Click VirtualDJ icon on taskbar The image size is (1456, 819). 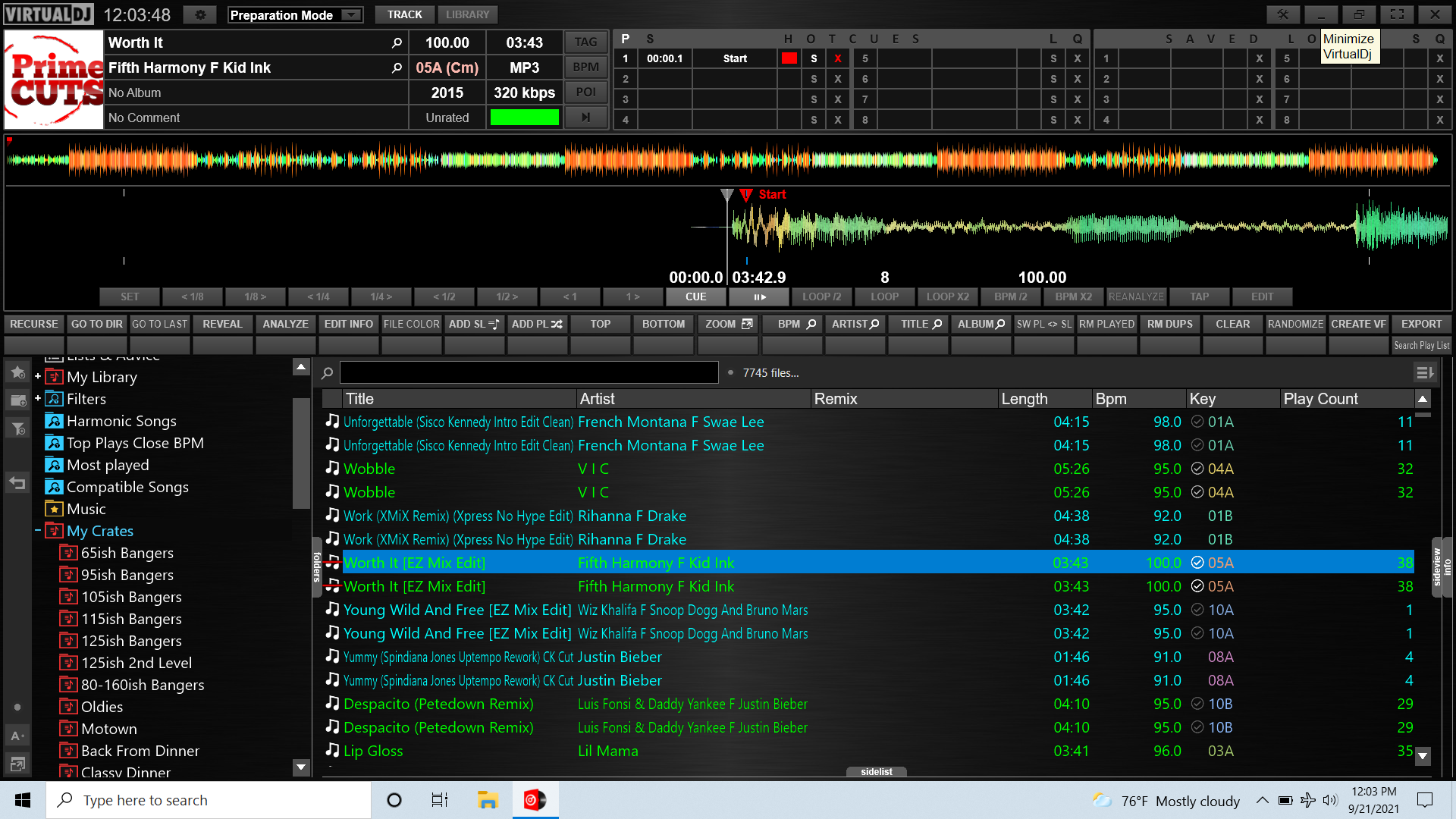[535, 800]
